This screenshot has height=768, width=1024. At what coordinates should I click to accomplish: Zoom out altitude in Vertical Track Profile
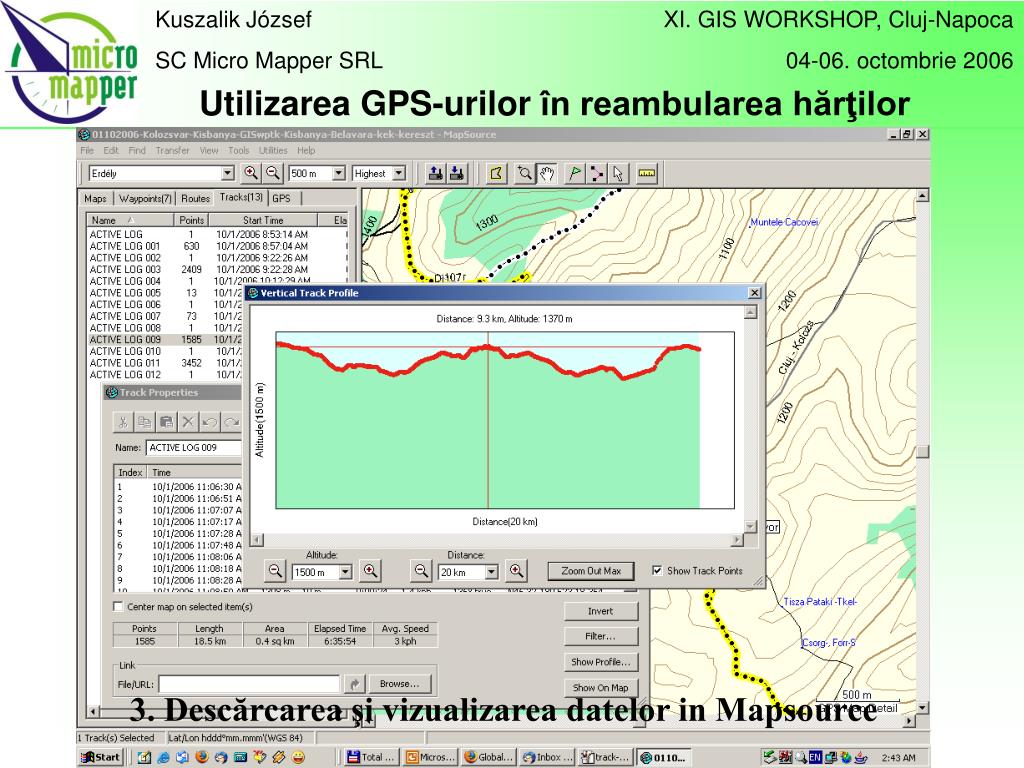275,571
